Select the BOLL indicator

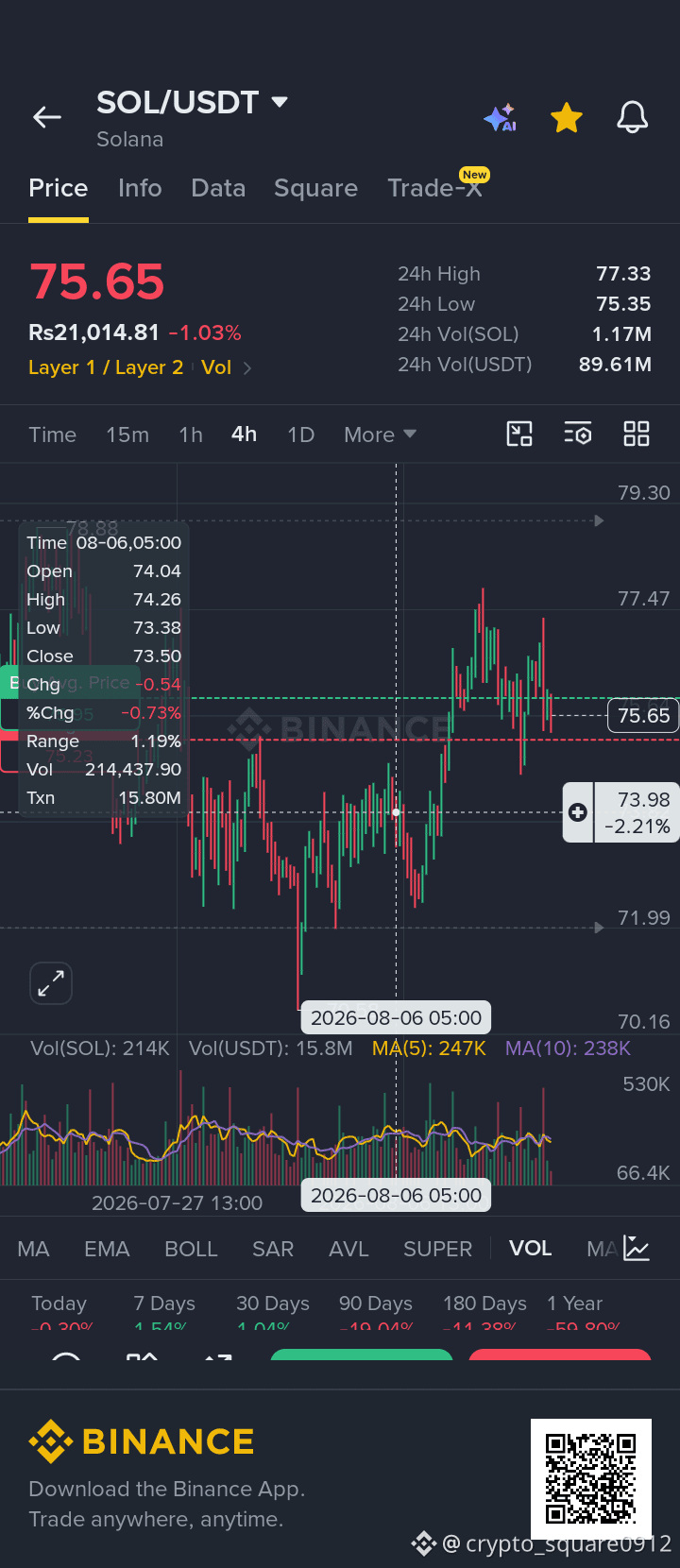[191, 1249]
